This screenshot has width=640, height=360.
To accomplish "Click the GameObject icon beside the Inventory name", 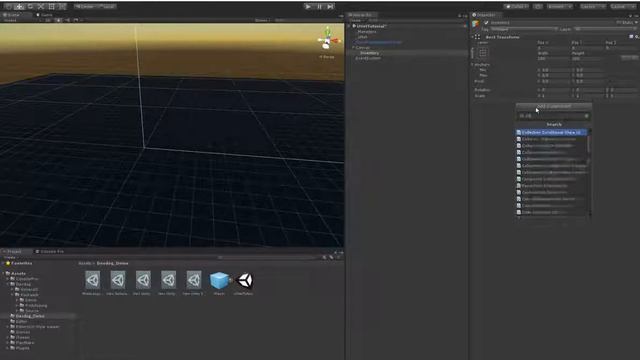I will pos(476,24).
